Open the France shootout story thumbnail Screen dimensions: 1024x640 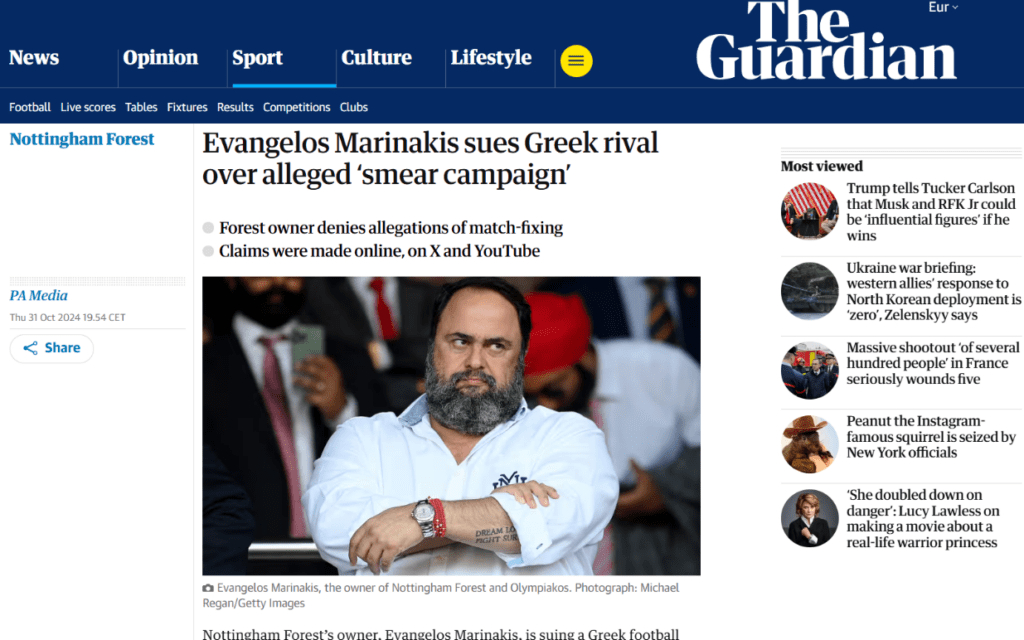pos(809,370)
